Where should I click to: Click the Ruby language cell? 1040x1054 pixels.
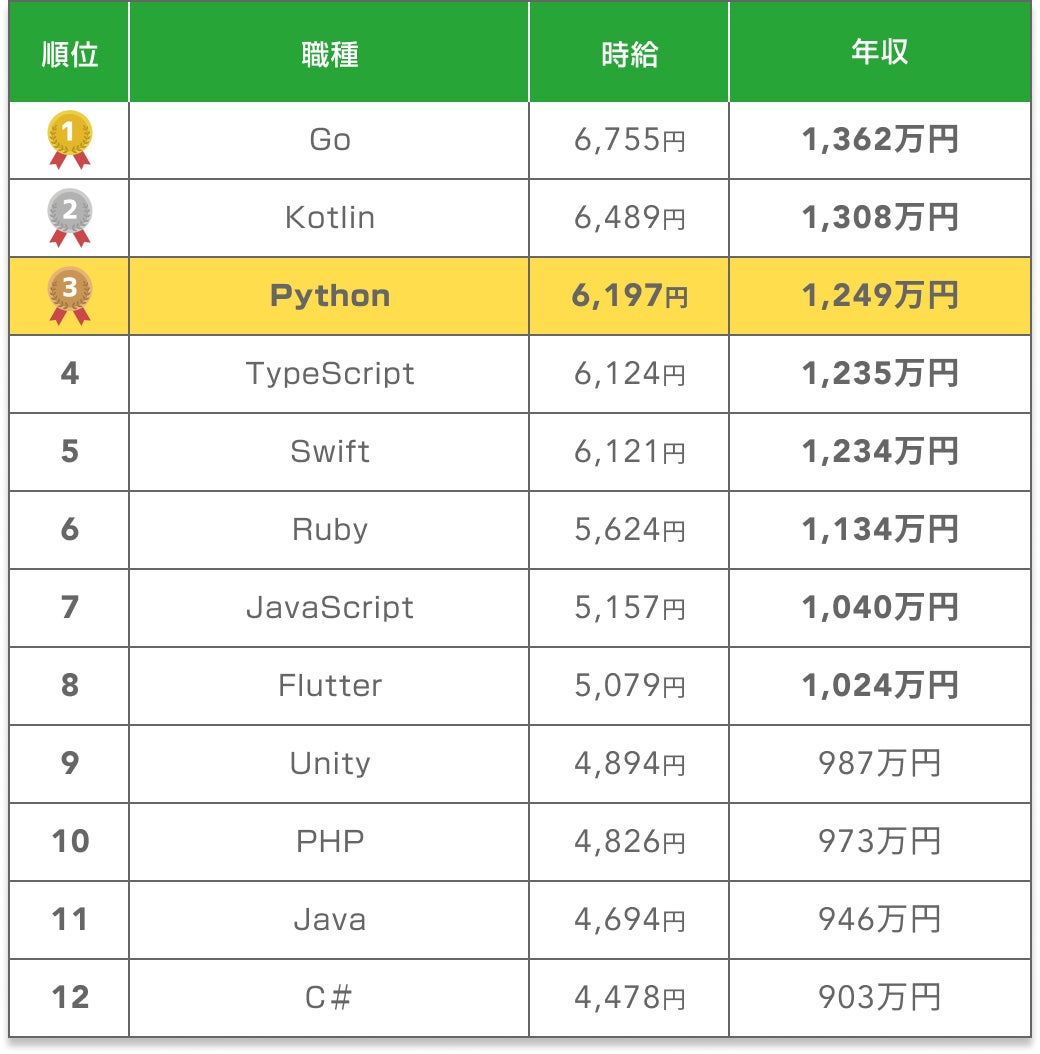pyautogui.click(x=329, y=530)
